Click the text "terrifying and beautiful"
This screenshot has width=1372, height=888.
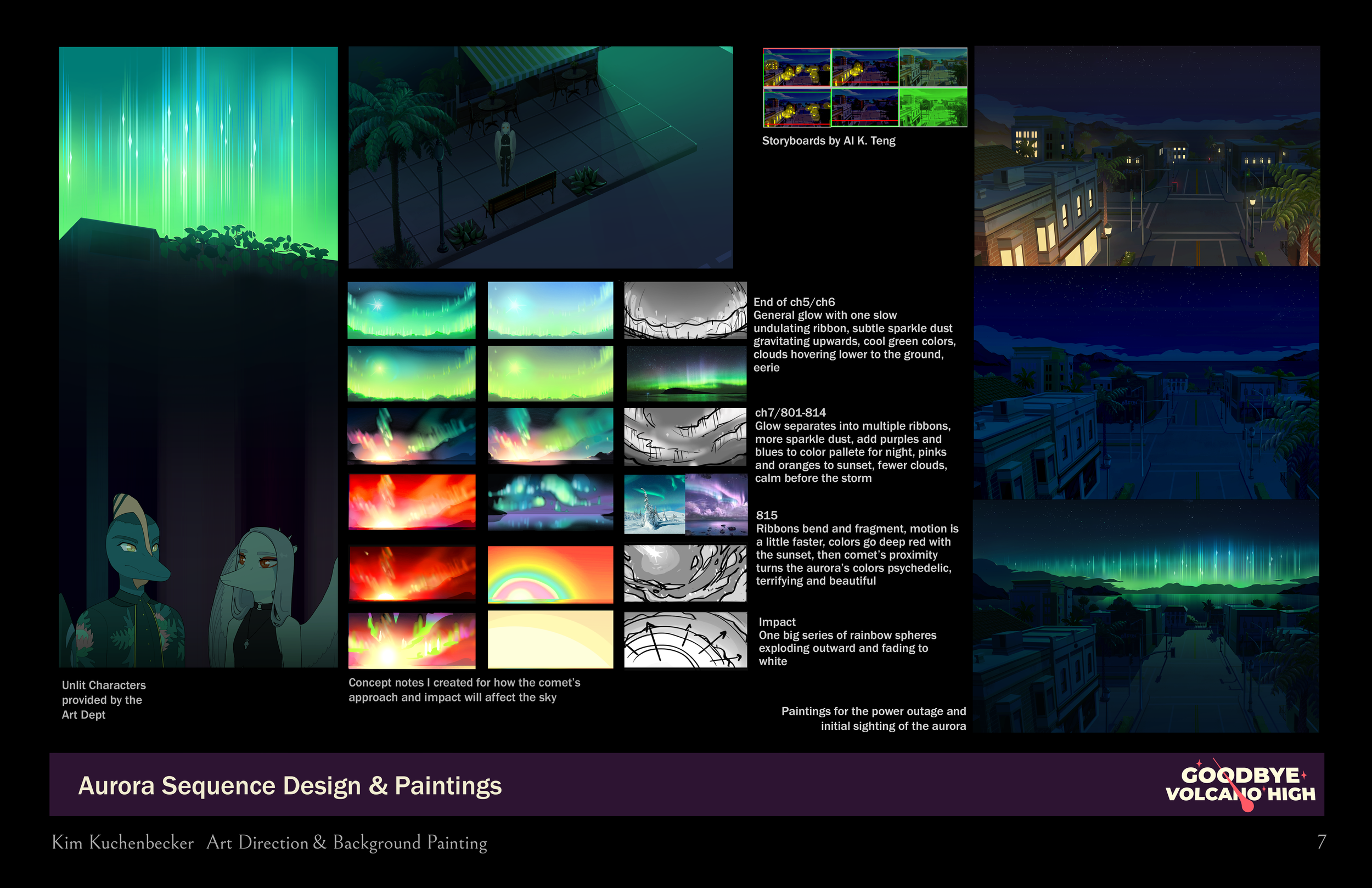(816, 581)
